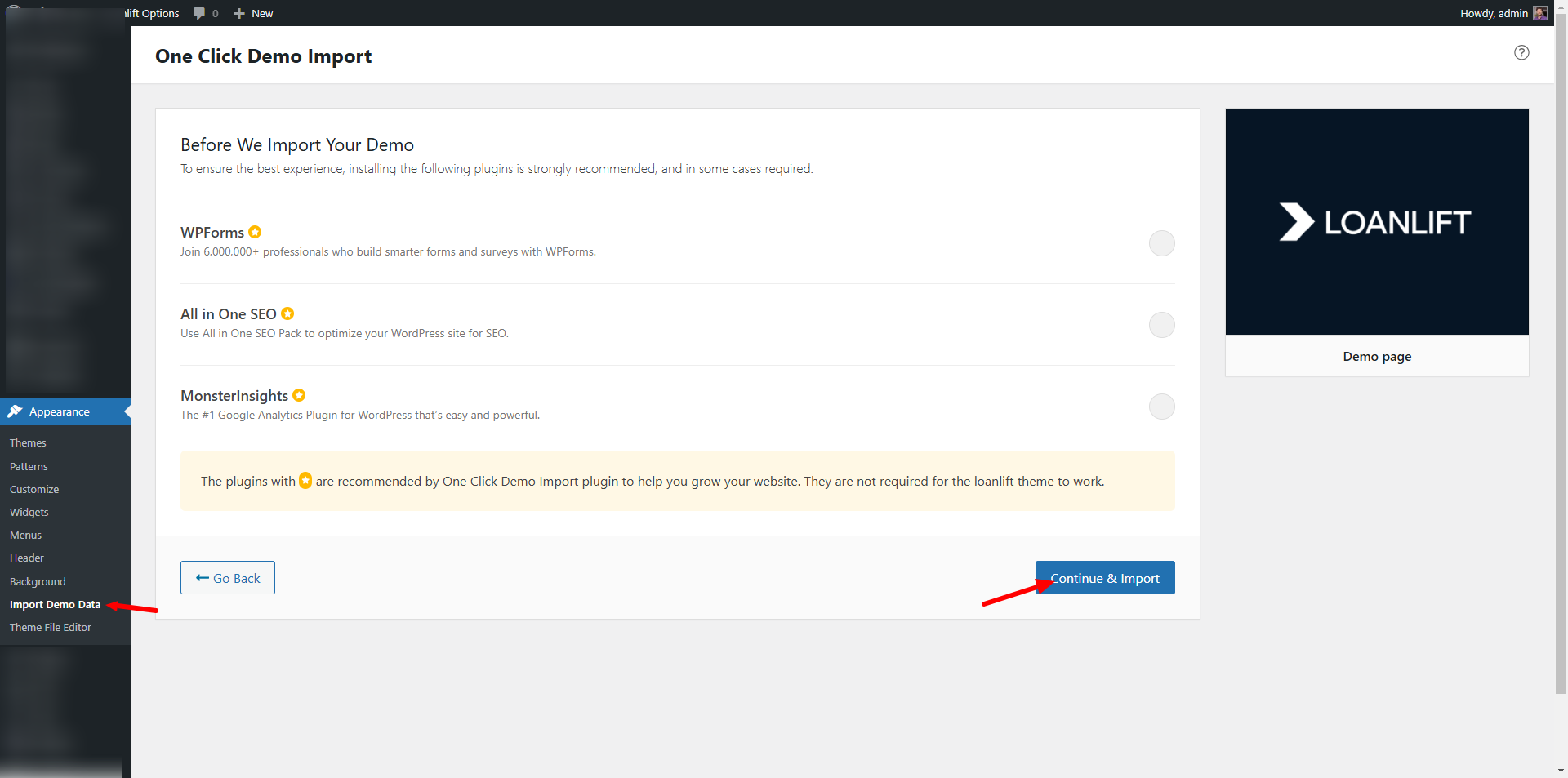Click the admin user avatar
Image resolution: width=1568 pixels, height=778 pixels.
pos(1540,13)
